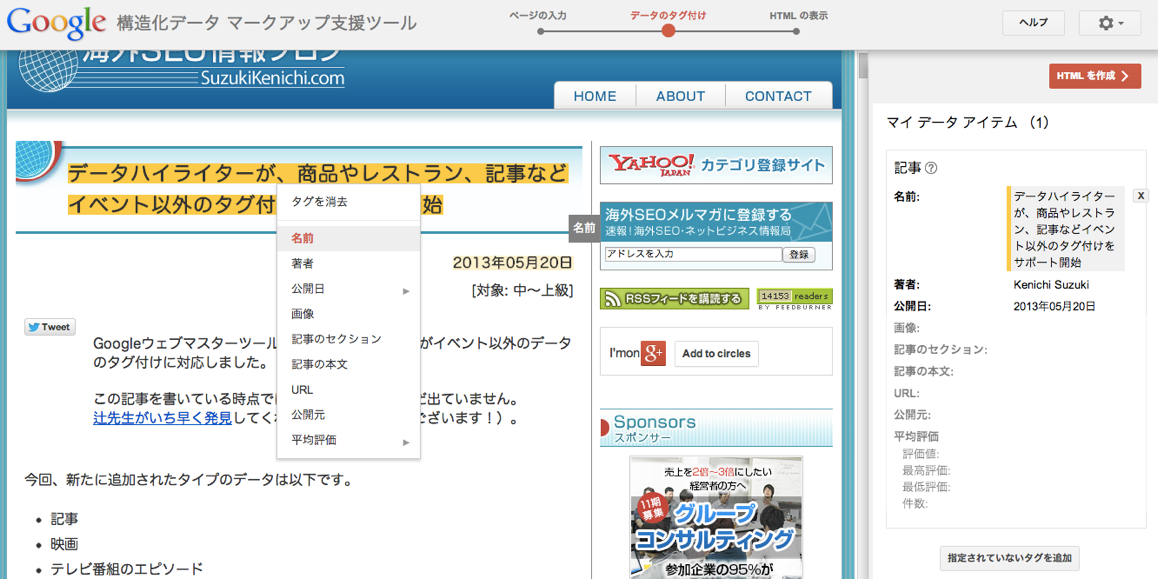This screenshot has width=1158, height=579.
Task: Click the 登録 subscribe button
Action: point(800,255)
